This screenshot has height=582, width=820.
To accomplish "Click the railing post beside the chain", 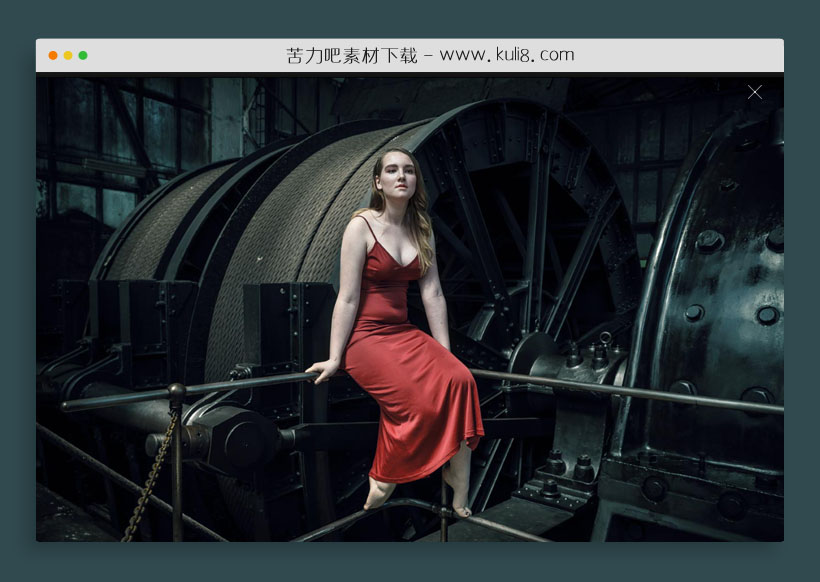I will (177, 460).
